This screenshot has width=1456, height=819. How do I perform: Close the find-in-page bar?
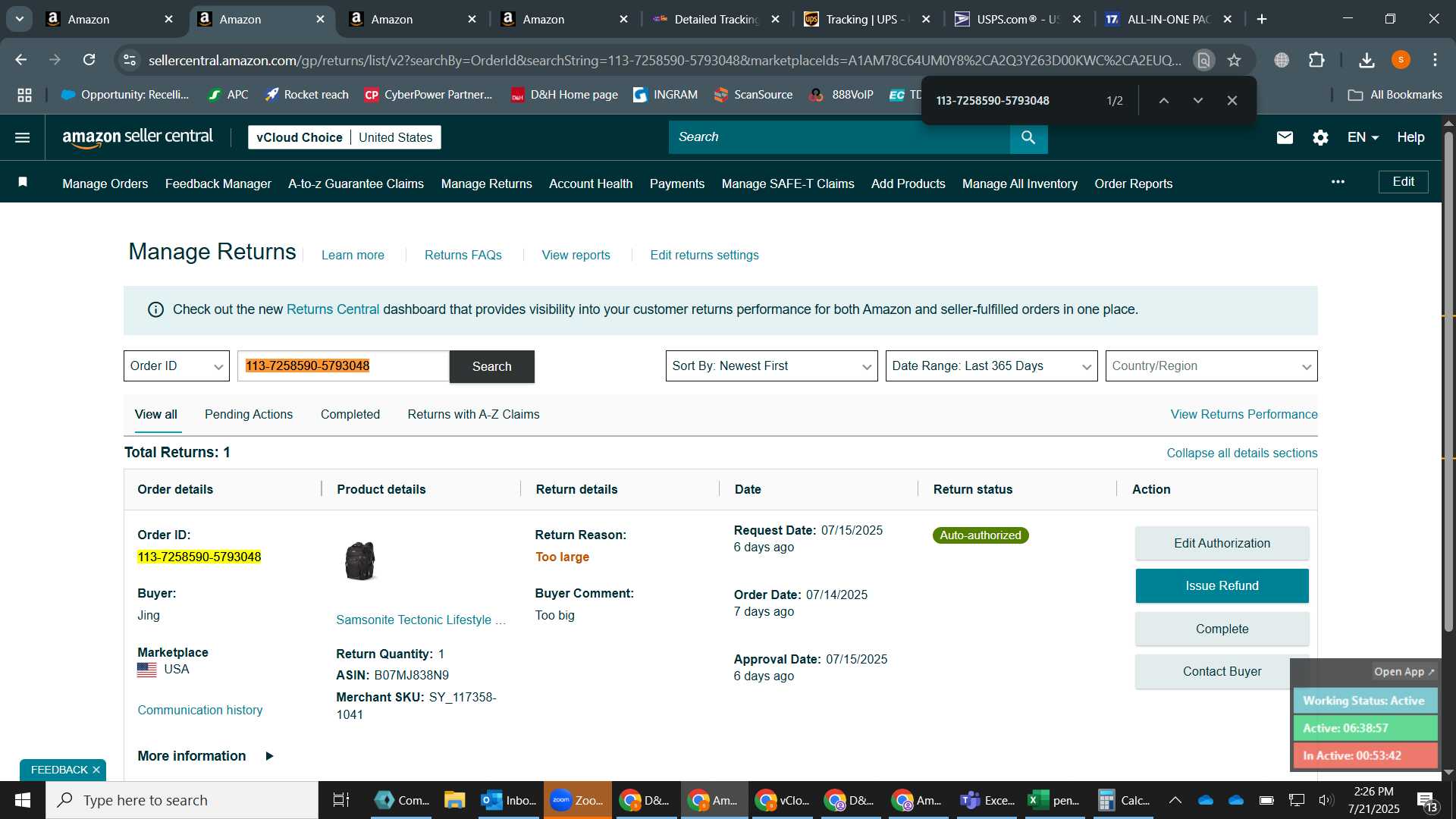pos(1232,100)
